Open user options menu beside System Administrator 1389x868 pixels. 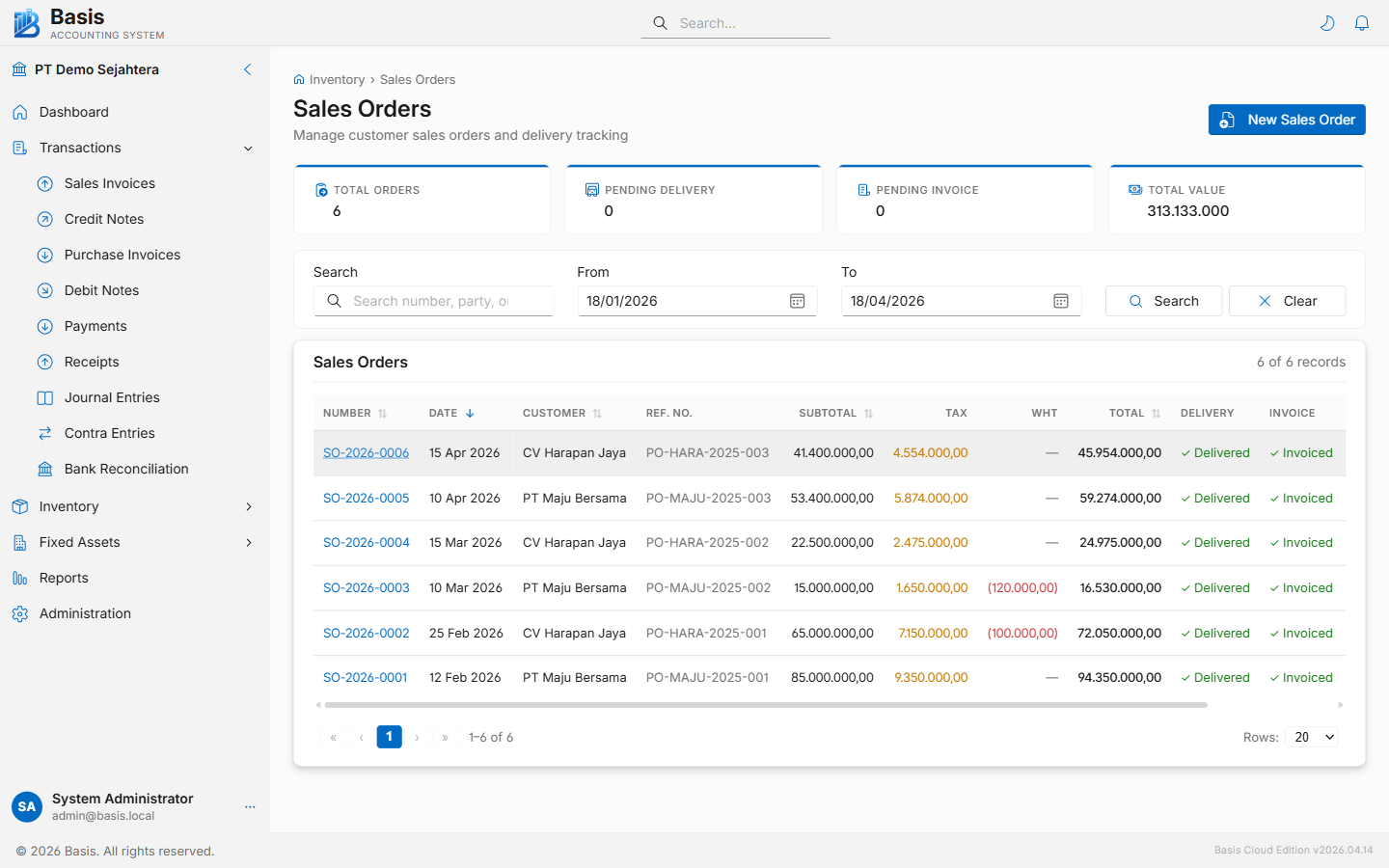[x=250, y=806]
